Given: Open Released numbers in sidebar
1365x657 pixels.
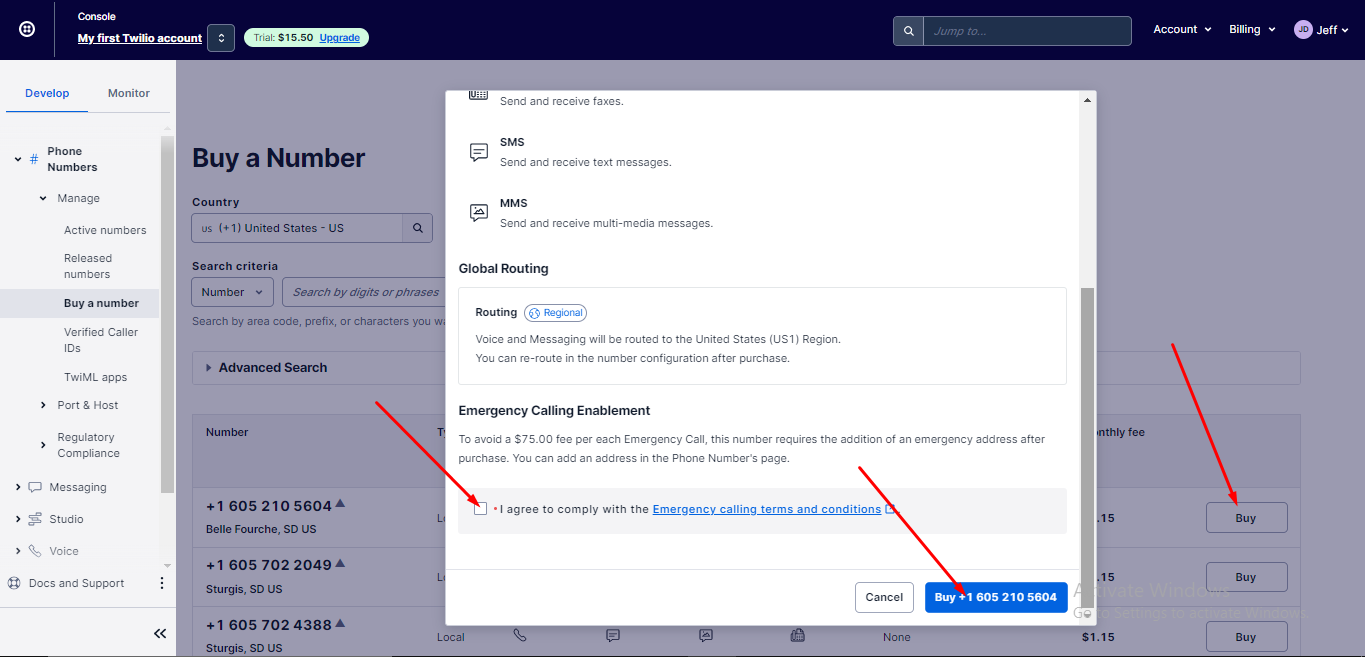Looking at the screenshot, I should [88, 266].
